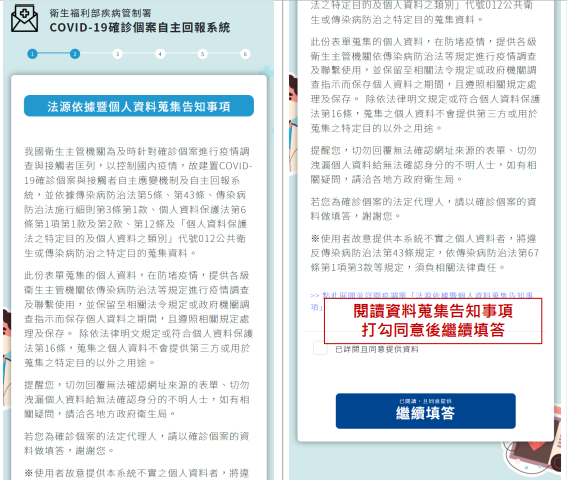Click the 已詳閱且同意提供資料 label text
The width and height of the screenshot is (567, 480).
point(377,349)
